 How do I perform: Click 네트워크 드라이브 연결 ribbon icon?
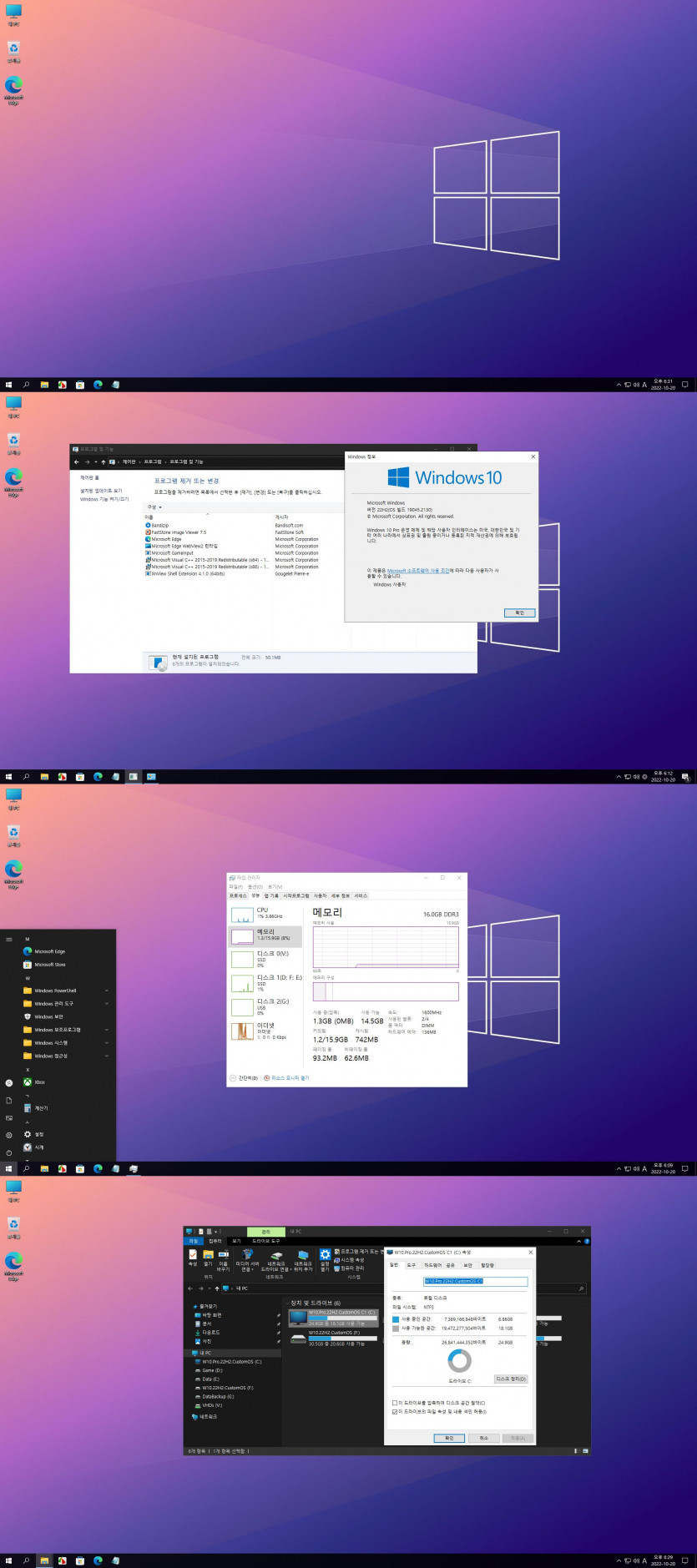coord(275,1259)
